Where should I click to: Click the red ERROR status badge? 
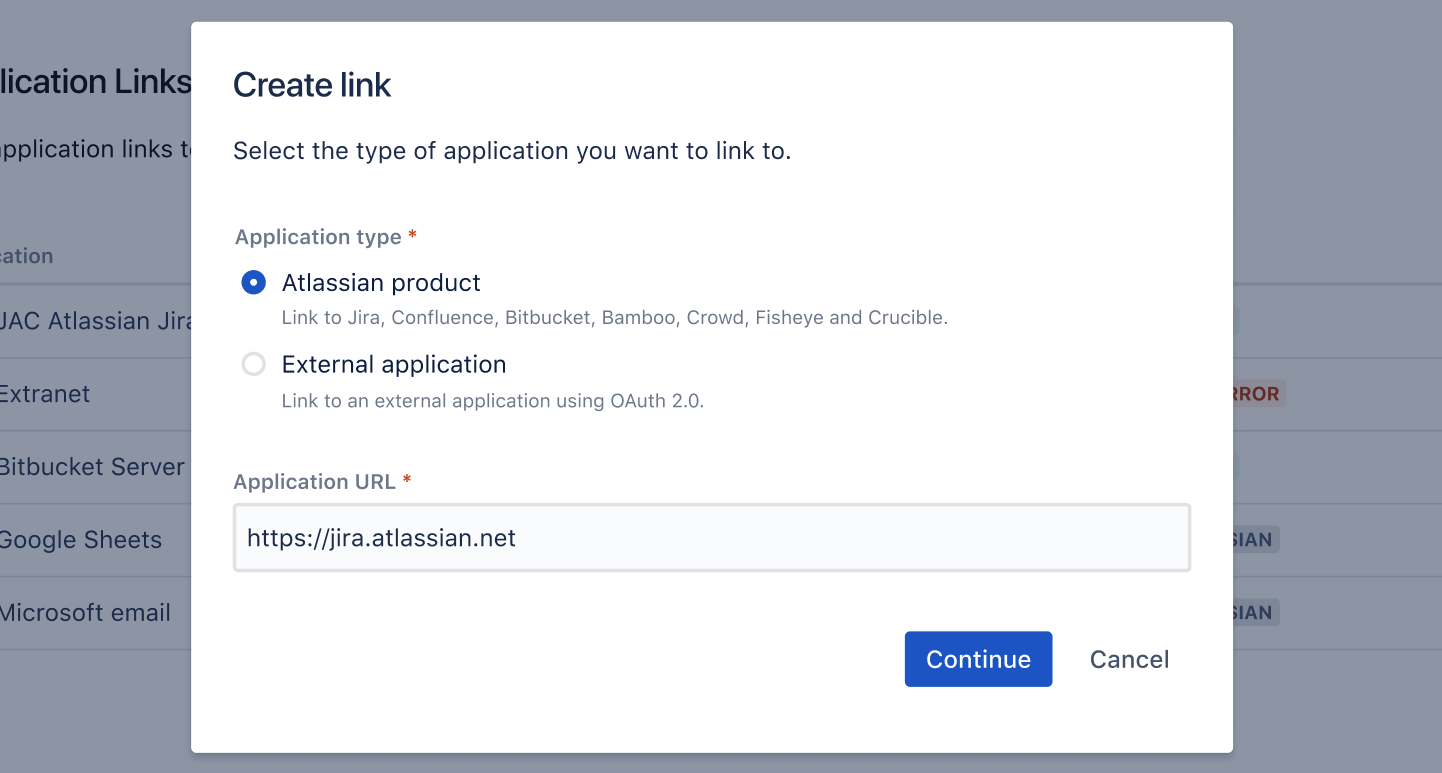[x=1258, y=394]
